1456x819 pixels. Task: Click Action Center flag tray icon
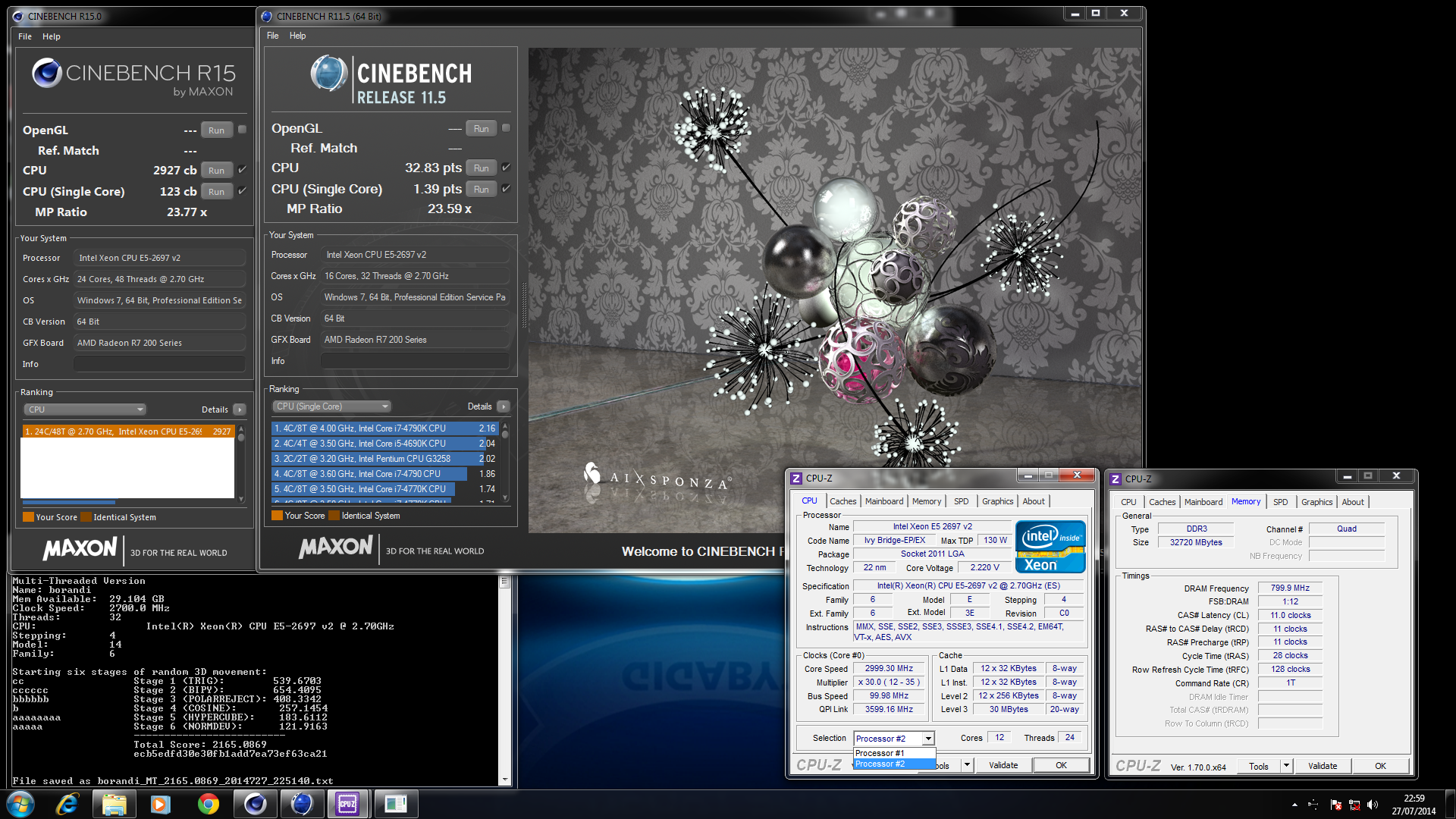[1335, 805]
